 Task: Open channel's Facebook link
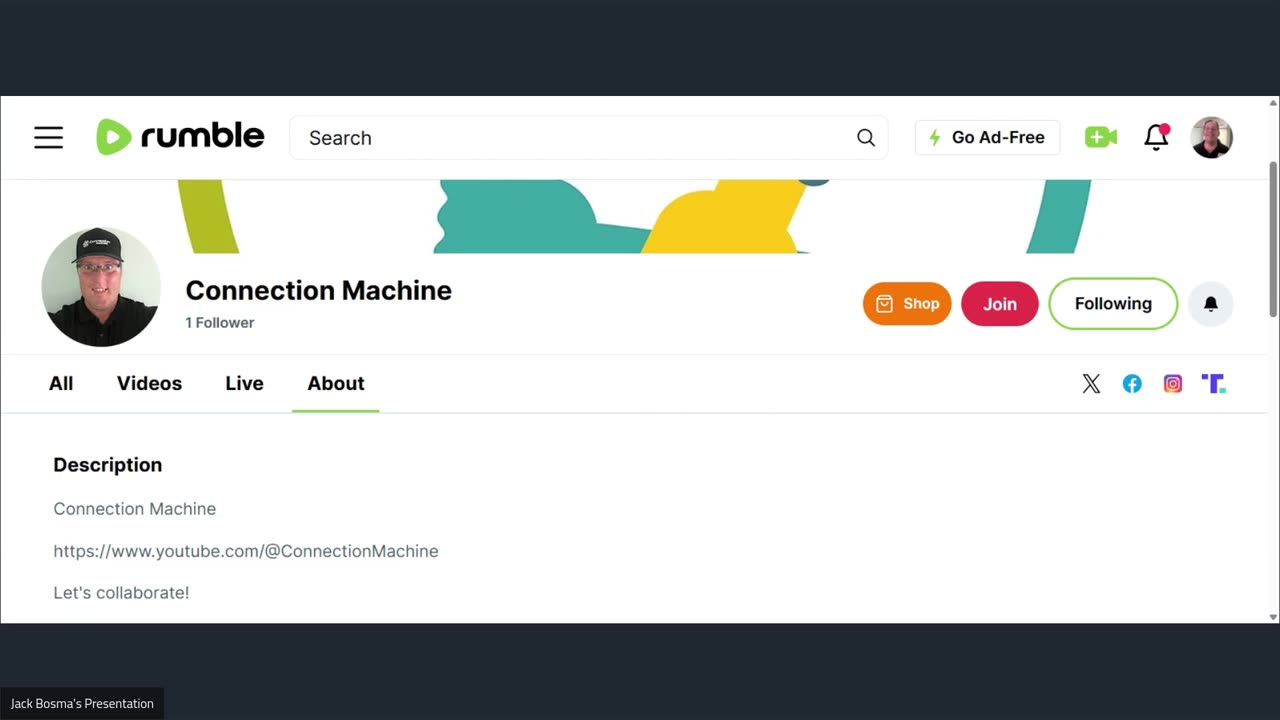tap(1132, 384)
